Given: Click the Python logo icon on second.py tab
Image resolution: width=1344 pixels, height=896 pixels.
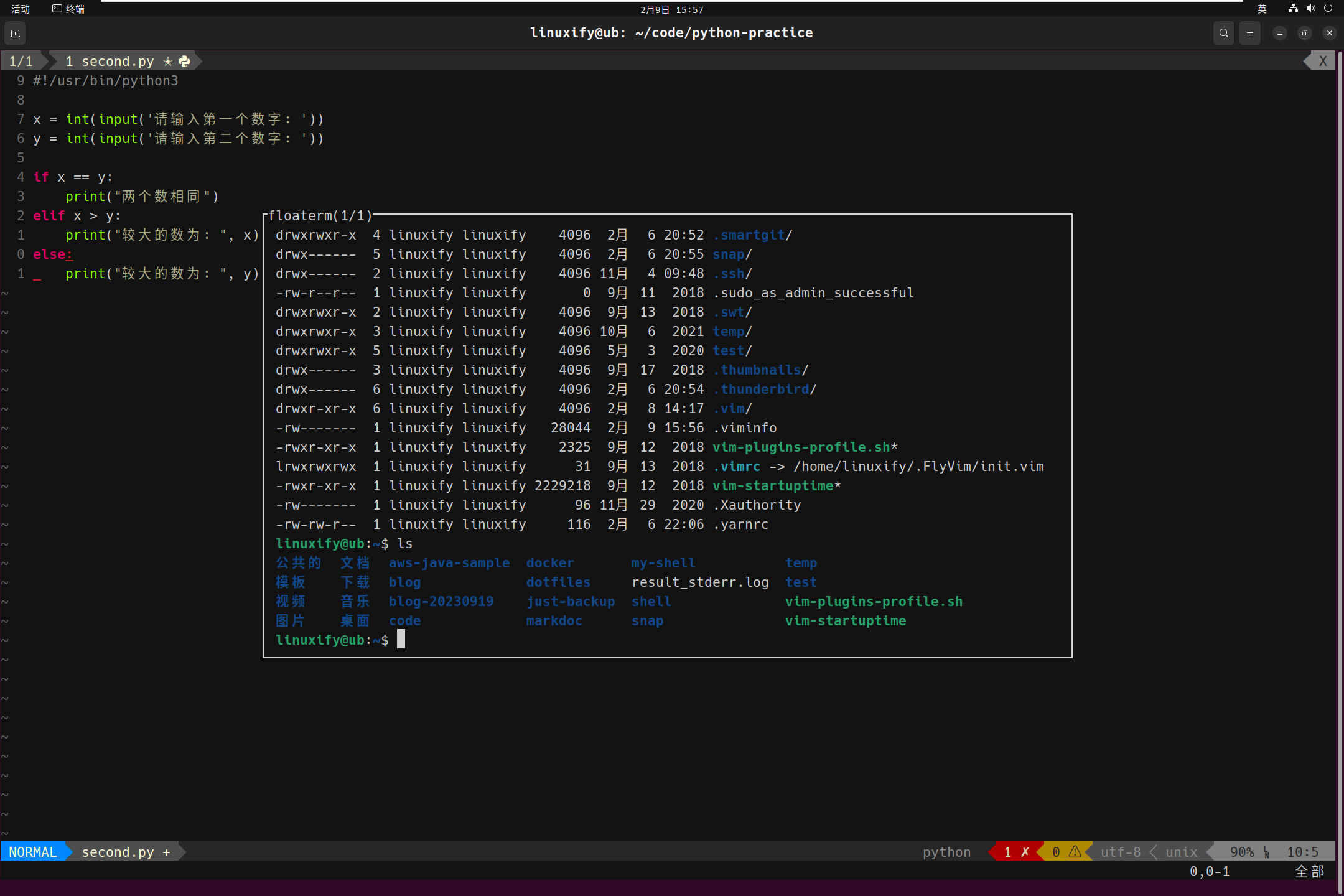Looking at the screenshot, I should click(x=185, y=61).
